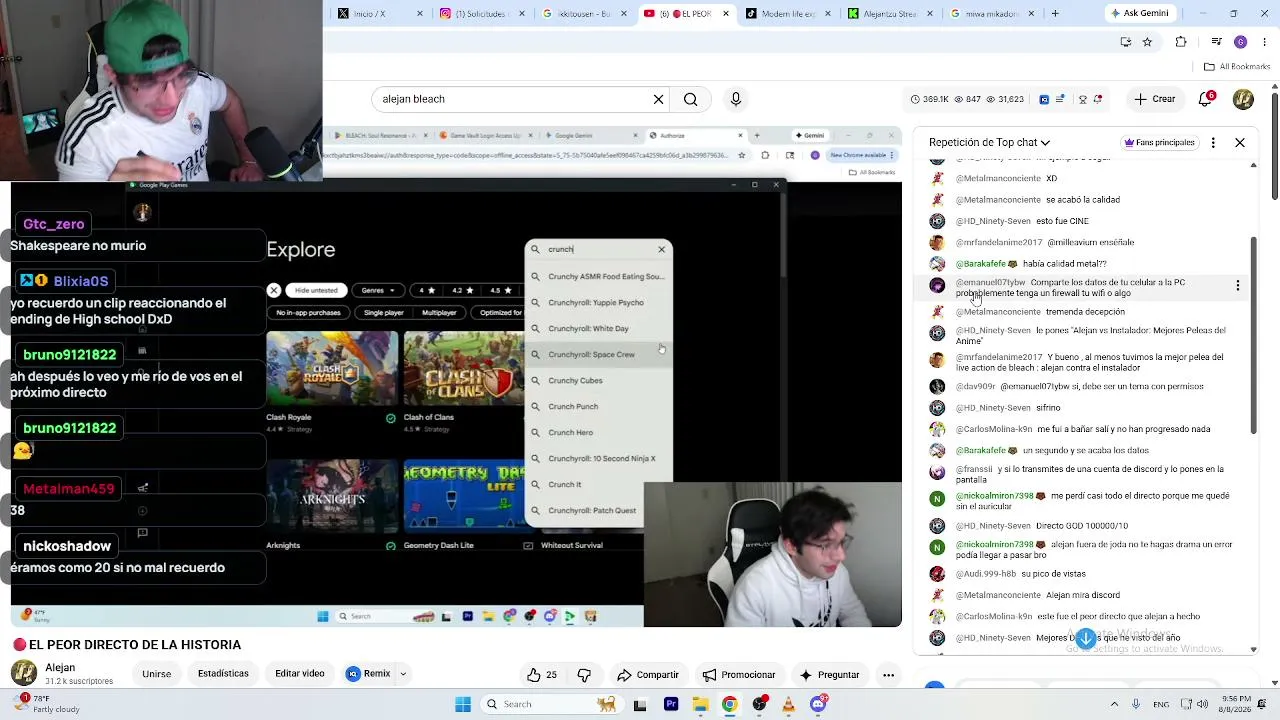Clear the crunch search in Google Play Games
This screenshot has width=1280, height=720.
[x=661, y=249]
